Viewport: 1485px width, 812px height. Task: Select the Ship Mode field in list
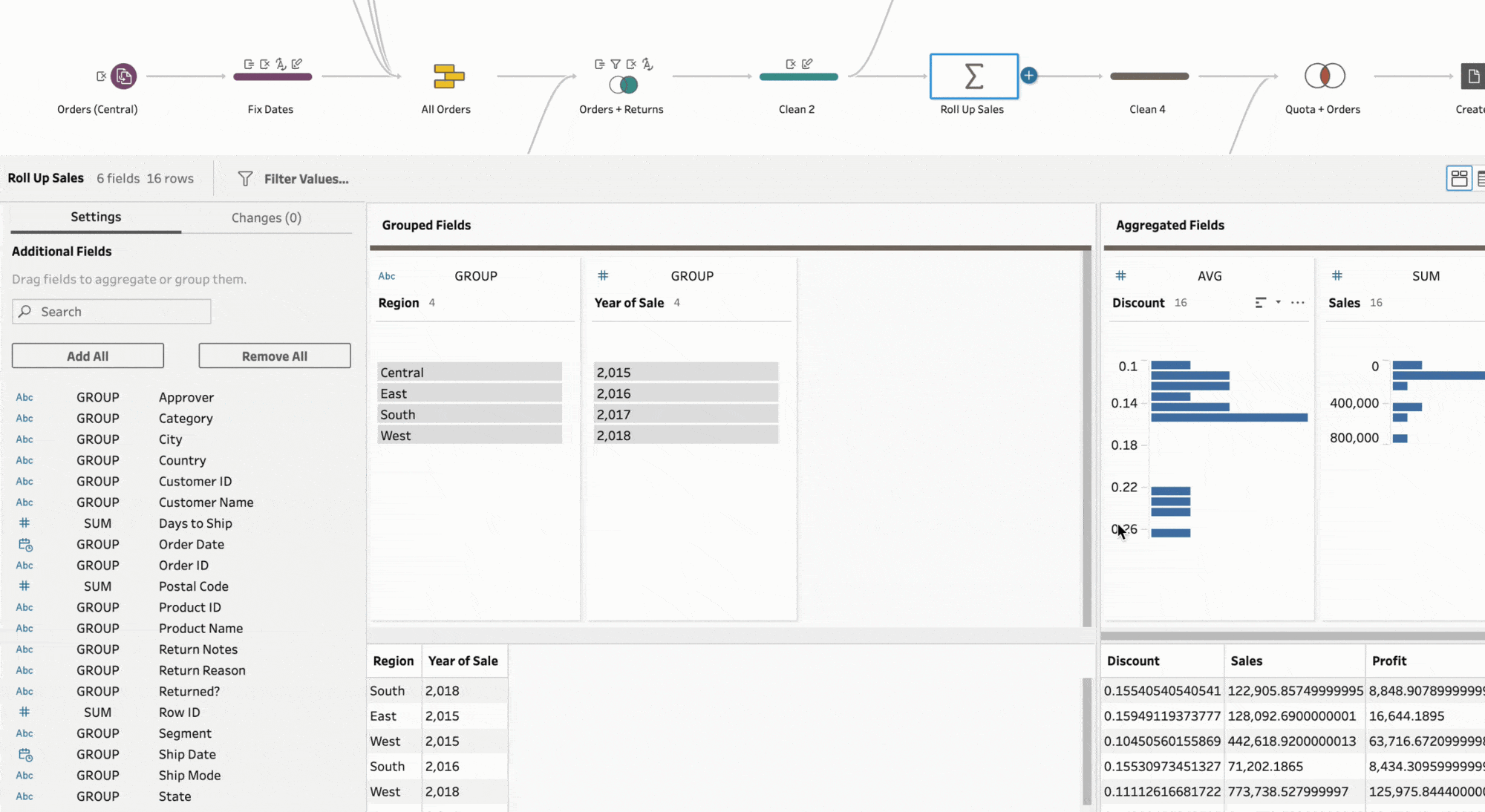(x=189, y=776)
